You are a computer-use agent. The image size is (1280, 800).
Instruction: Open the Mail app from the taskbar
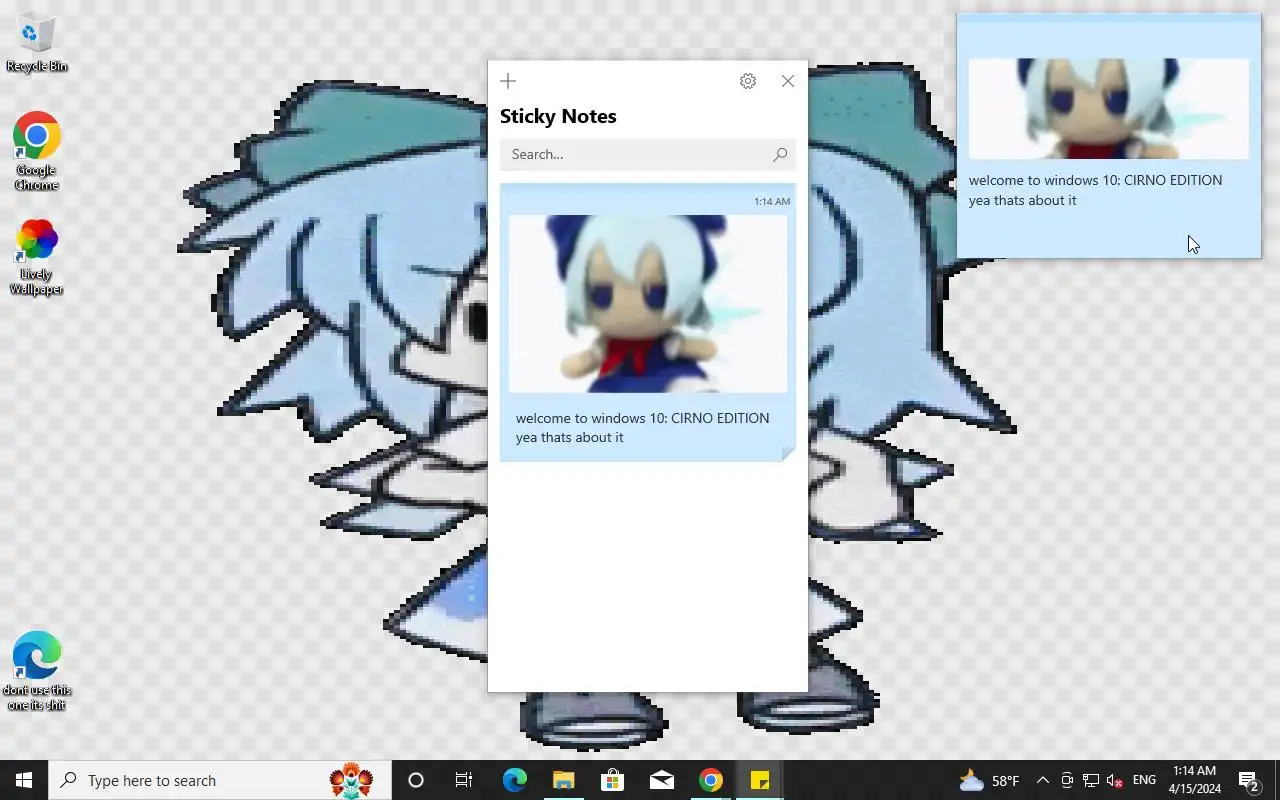coord(661,780)
